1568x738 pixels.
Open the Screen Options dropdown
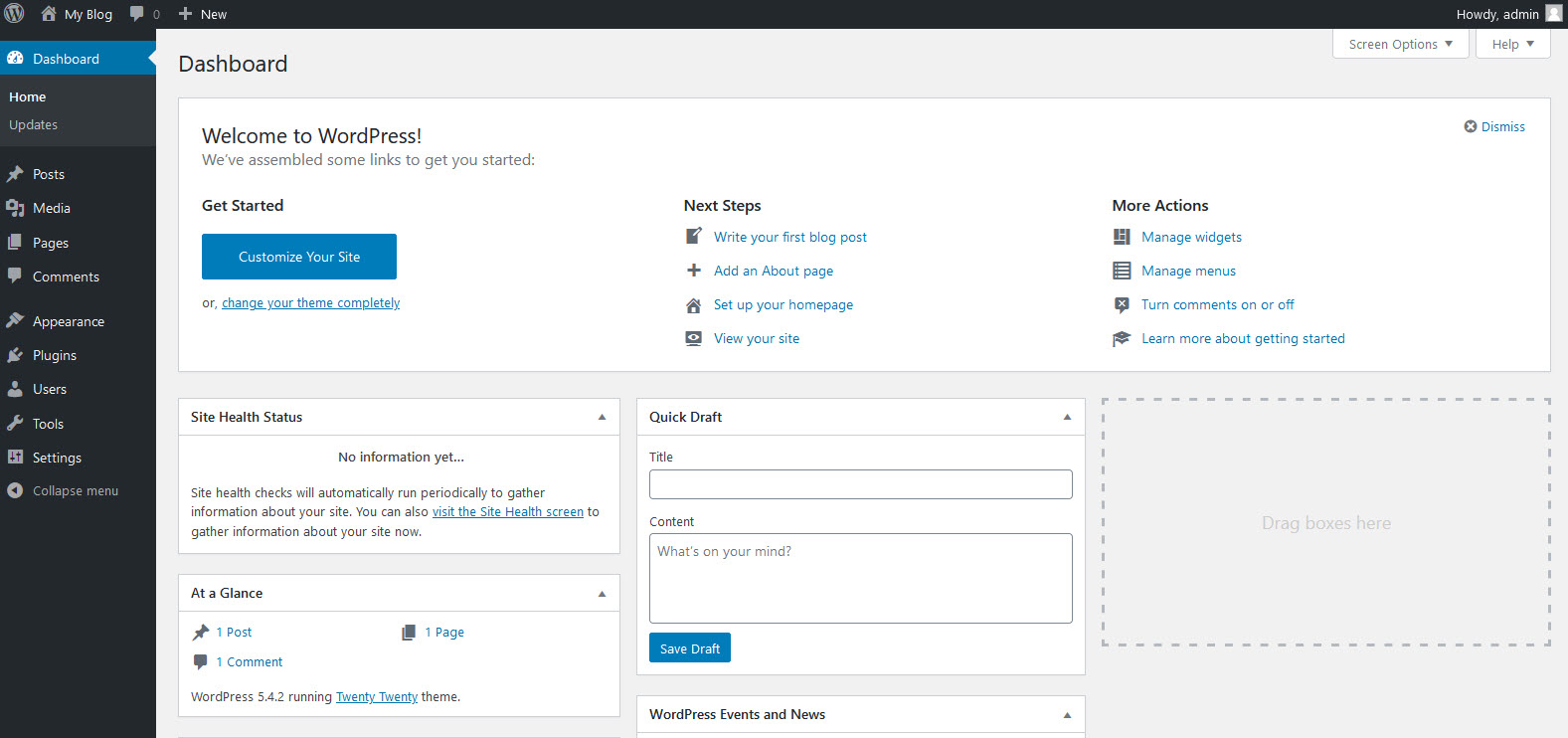1400,44
